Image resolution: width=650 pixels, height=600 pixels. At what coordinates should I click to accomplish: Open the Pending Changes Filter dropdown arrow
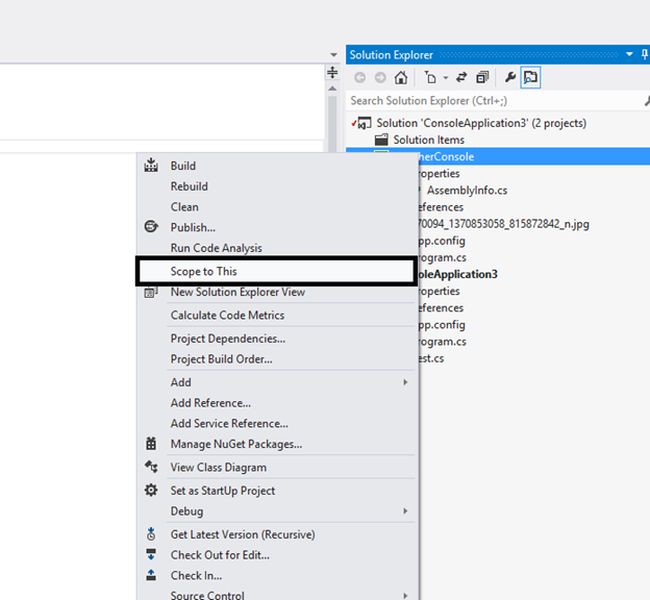[x=446, y=78]
